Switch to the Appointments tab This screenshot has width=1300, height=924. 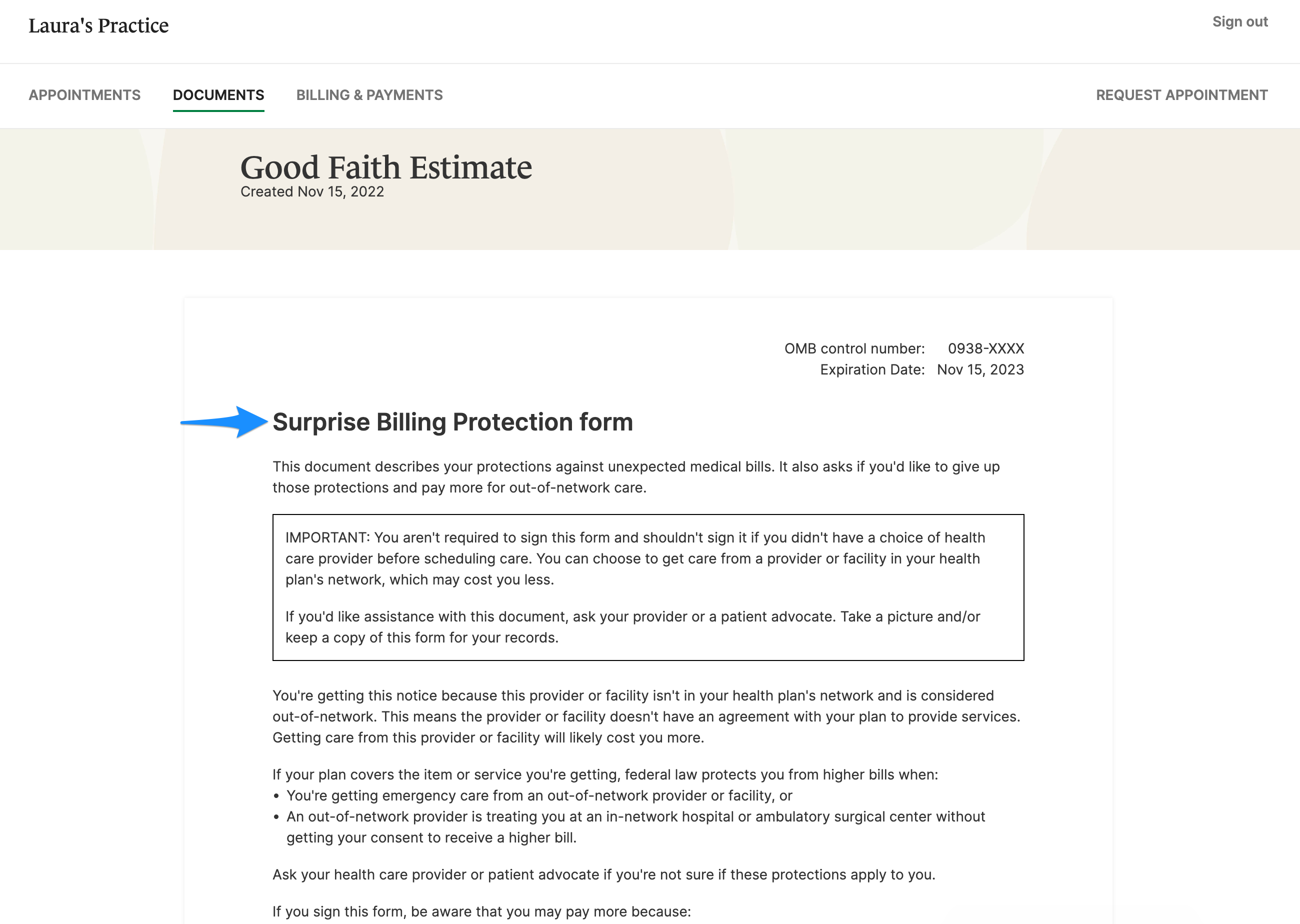pos(85,95)
